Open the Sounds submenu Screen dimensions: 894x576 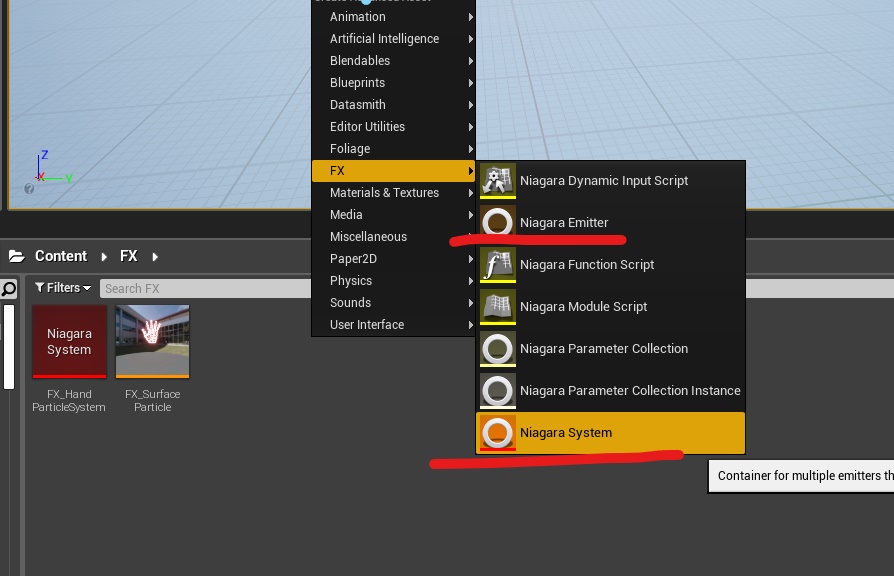click(x=393, y=303)
